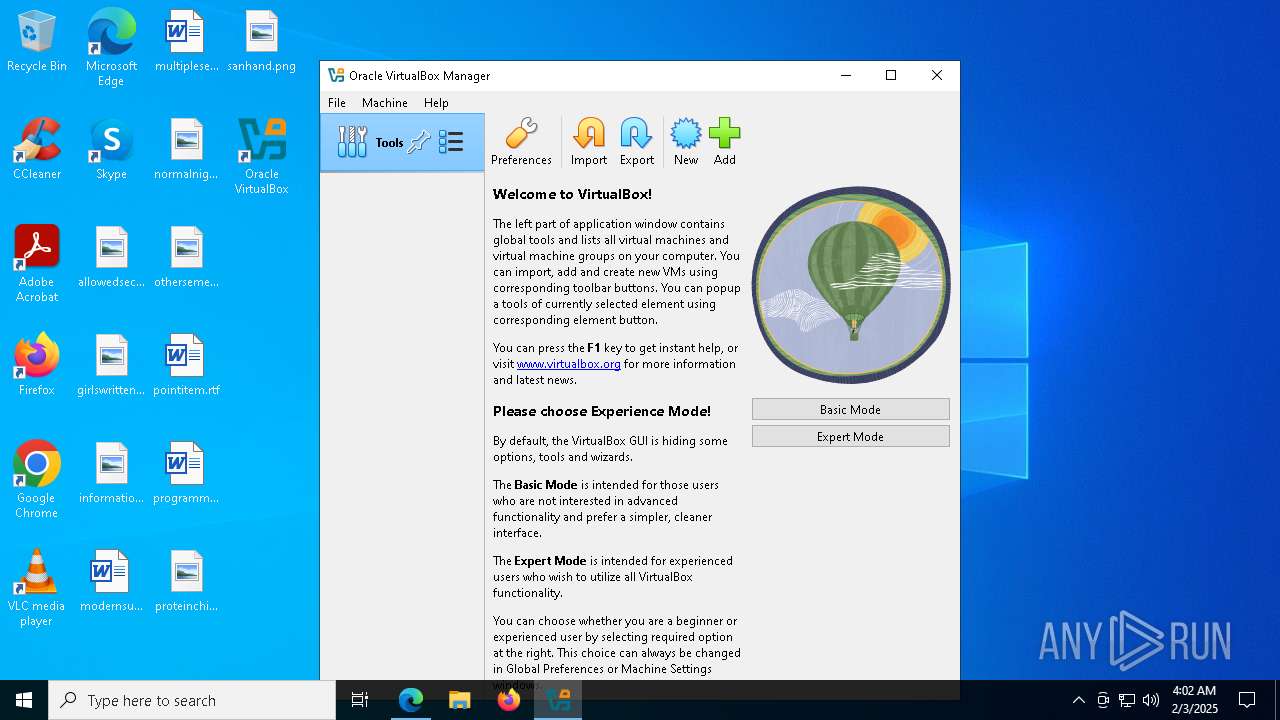
Task: Open the clock showing 4:02 AM
Action: click(1195, 700)
